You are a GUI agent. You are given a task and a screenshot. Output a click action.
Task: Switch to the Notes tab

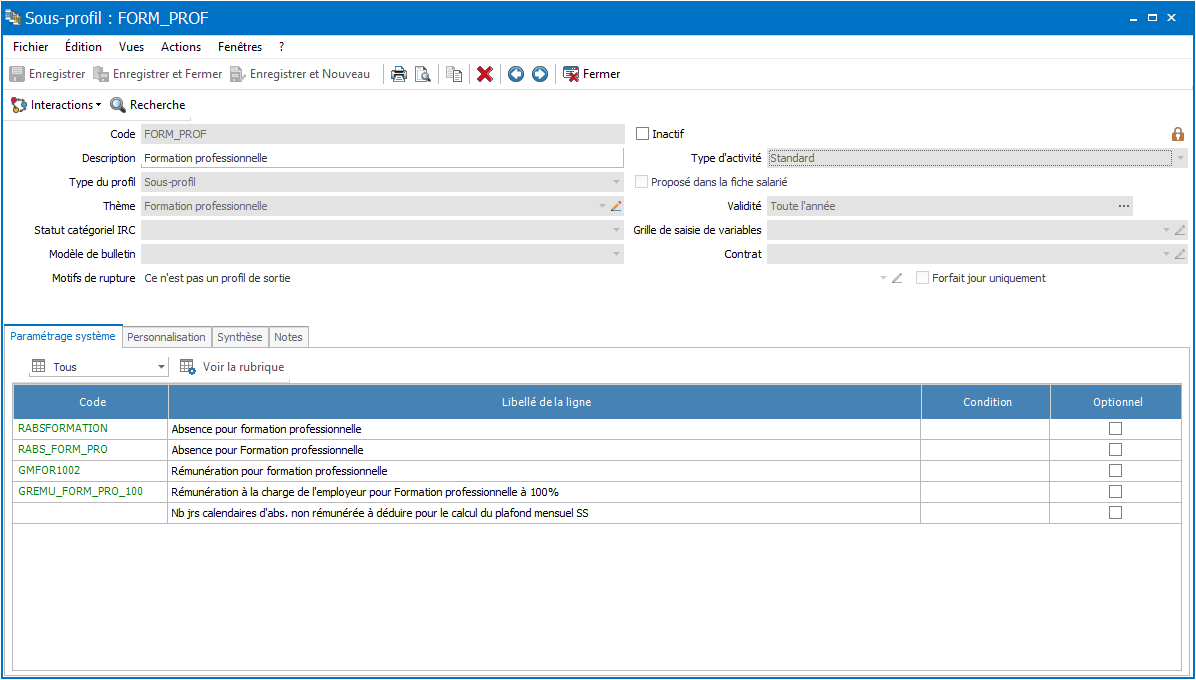(x=288, y=337)
